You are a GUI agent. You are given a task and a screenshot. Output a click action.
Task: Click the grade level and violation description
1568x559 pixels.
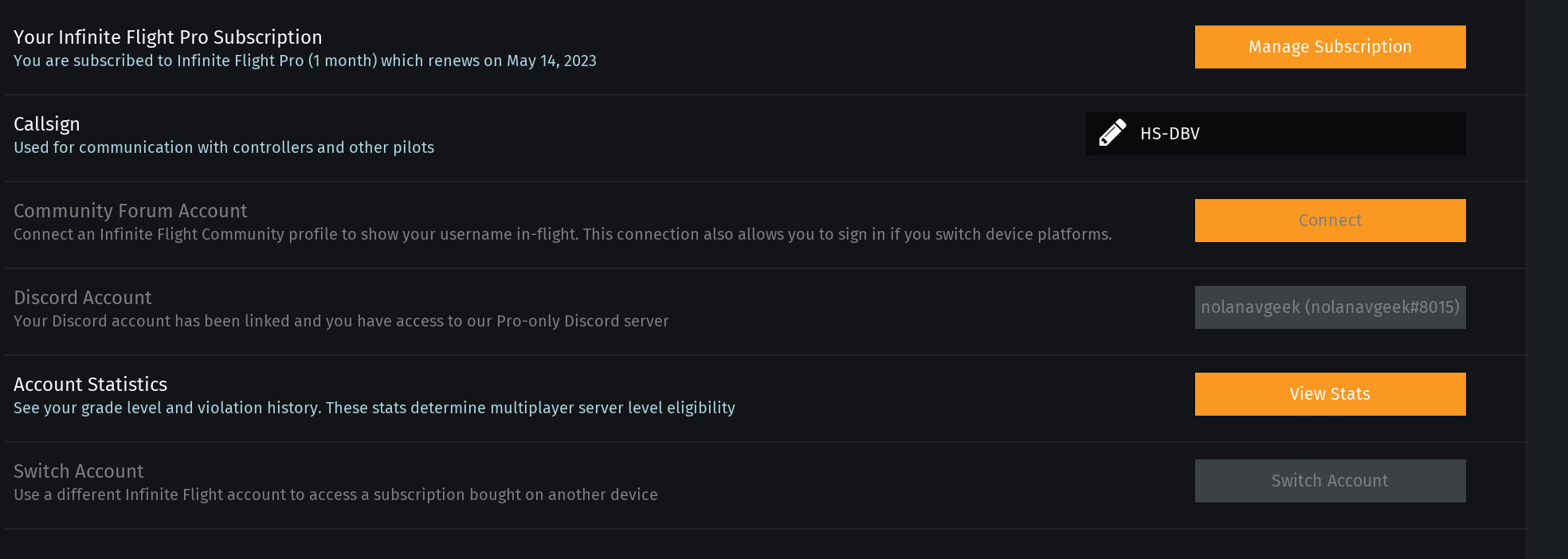point(374,408)
